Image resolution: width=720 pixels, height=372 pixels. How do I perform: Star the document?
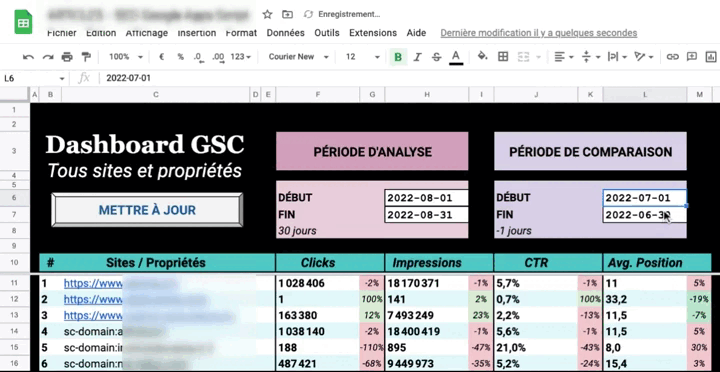tap(267, 14)
